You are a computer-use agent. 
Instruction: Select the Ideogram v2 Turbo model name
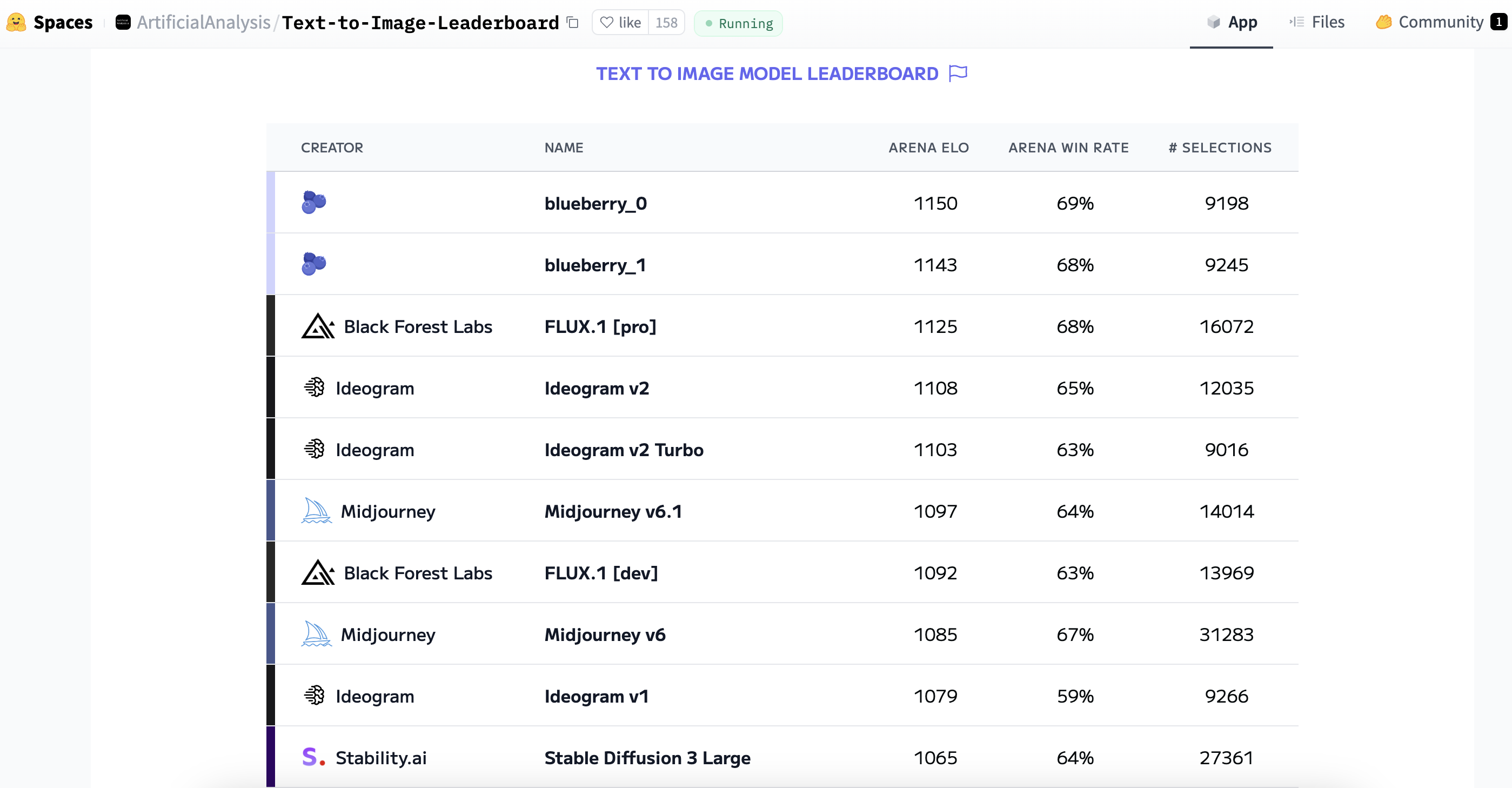click(x=624, y=450)
